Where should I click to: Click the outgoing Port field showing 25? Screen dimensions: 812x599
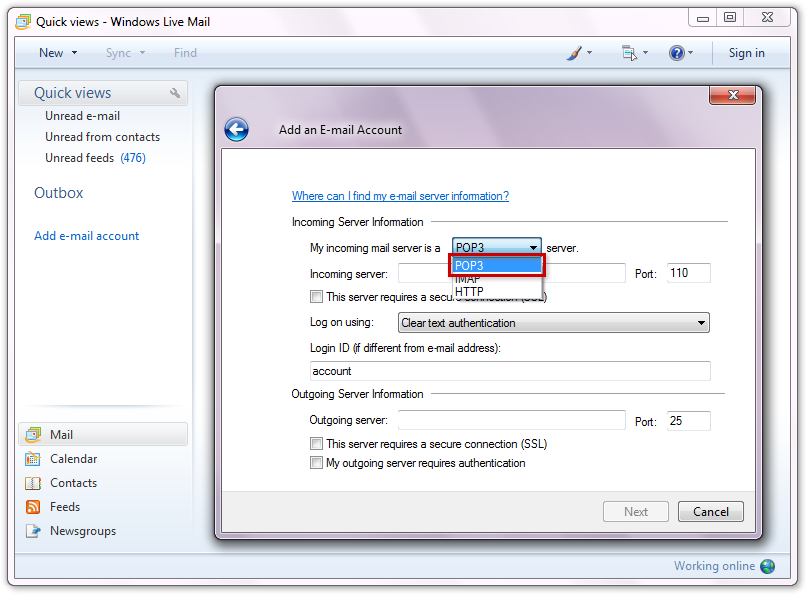688,420
